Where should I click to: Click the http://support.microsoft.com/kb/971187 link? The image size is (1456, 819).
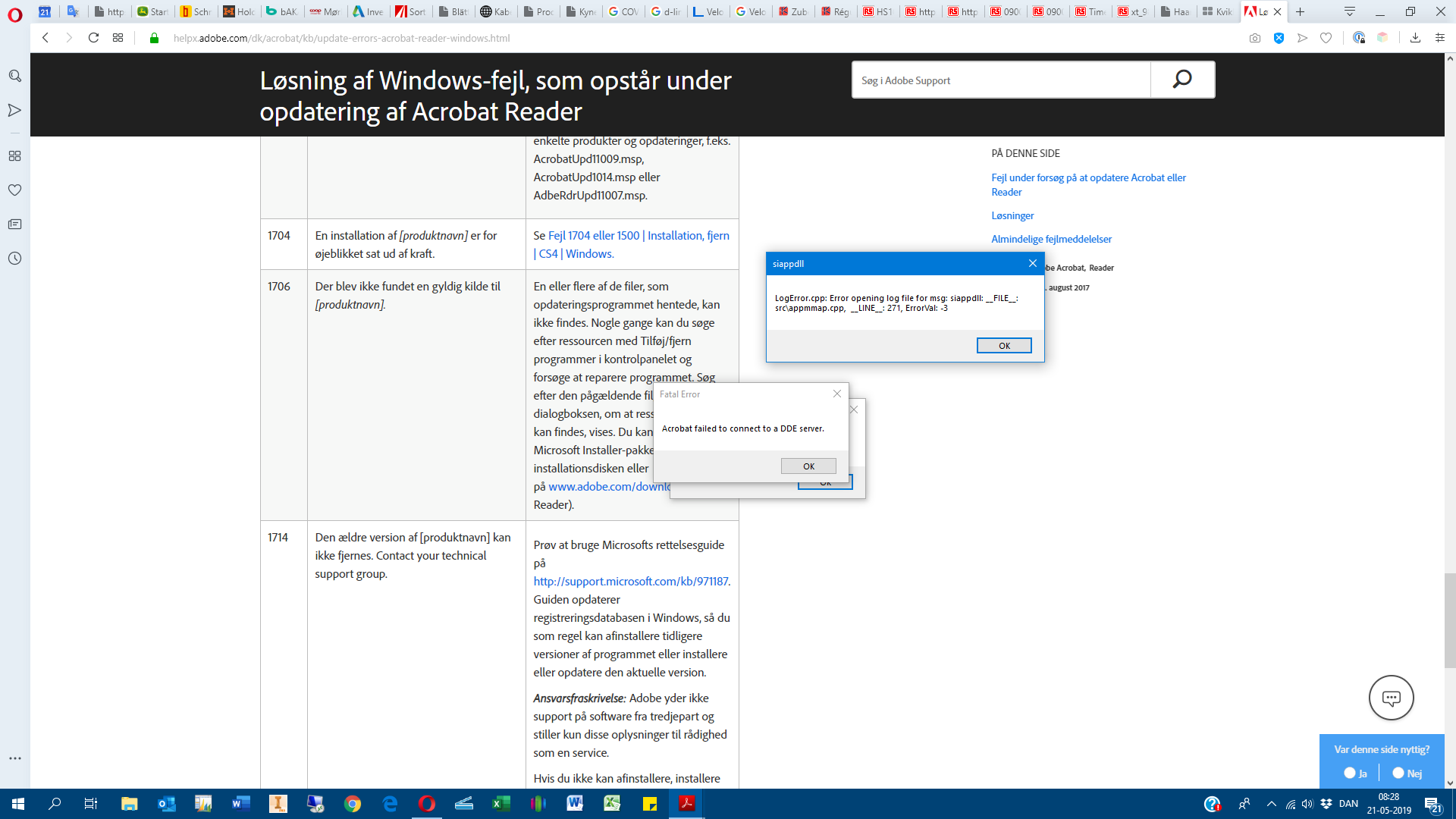pyautogui.click(x=632, y=580)
